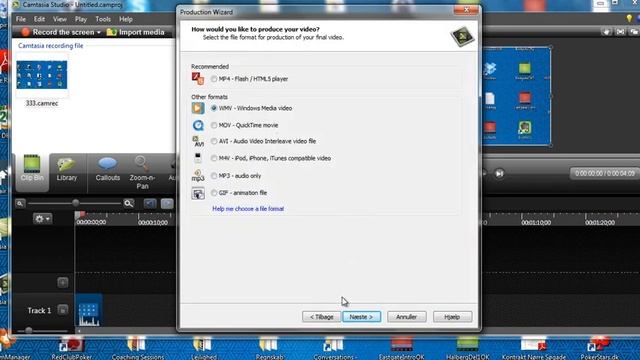Click the timeline undo arrow icon
The image size is (640, 360).
point(150,203)
